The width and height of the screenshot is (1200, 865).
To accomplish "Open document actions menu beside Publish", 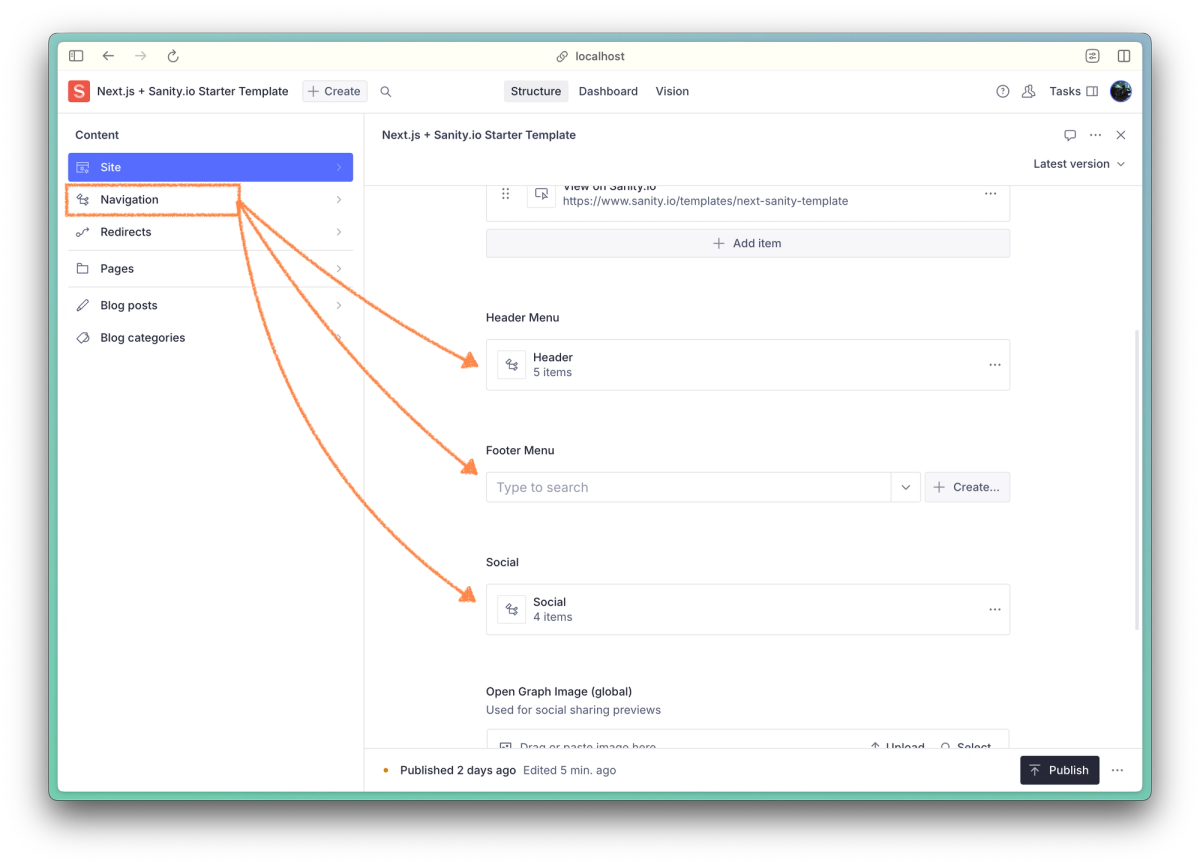I will coord(1118,770).
